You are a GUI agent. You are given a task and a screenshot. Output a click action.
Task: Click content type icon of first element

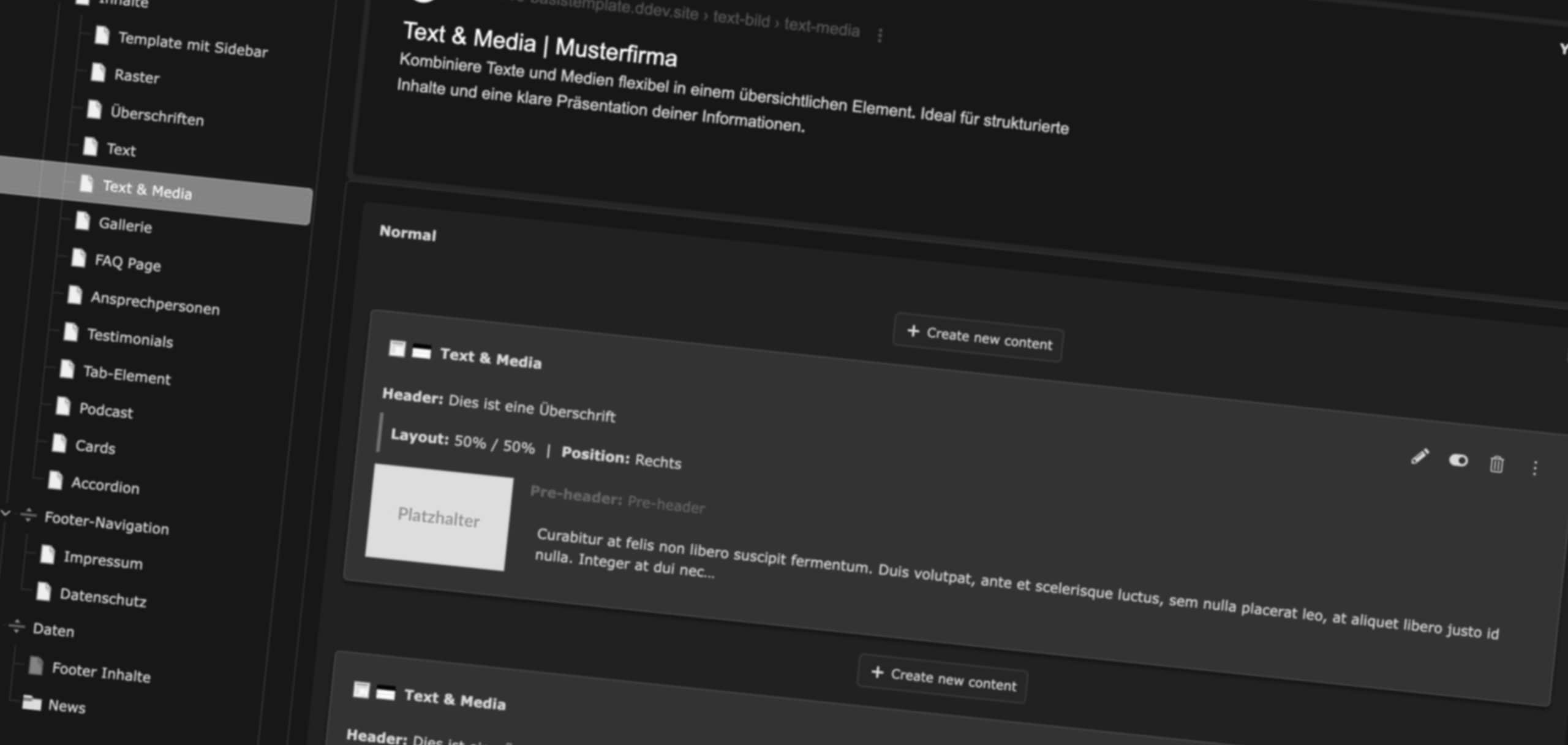[x=421, y=352]
